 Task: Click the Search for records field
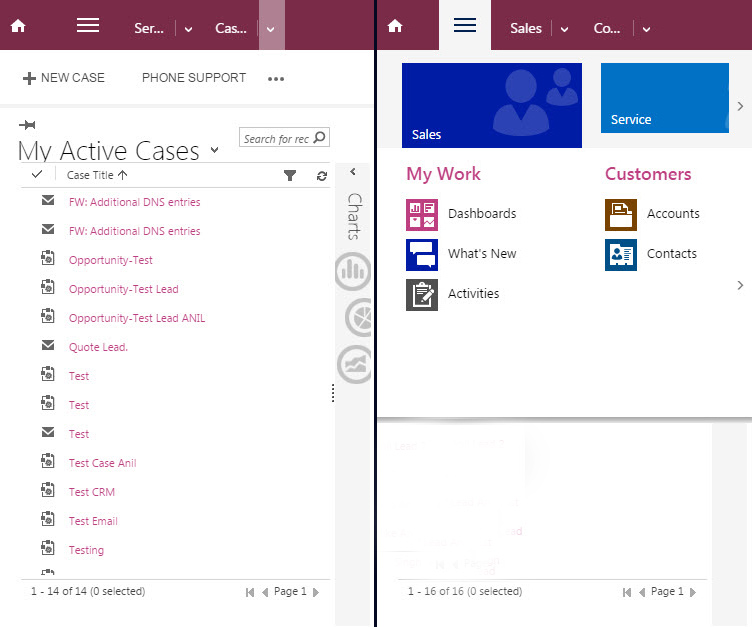click(x=277, y=139)
